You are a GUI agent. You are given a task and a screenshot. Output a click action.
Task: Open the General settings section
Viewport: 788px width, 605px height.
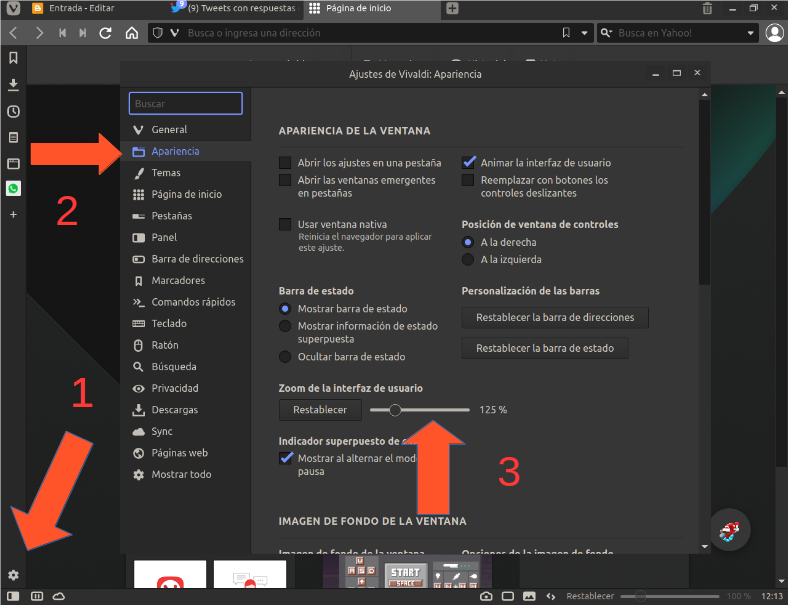tap(185, 130)
